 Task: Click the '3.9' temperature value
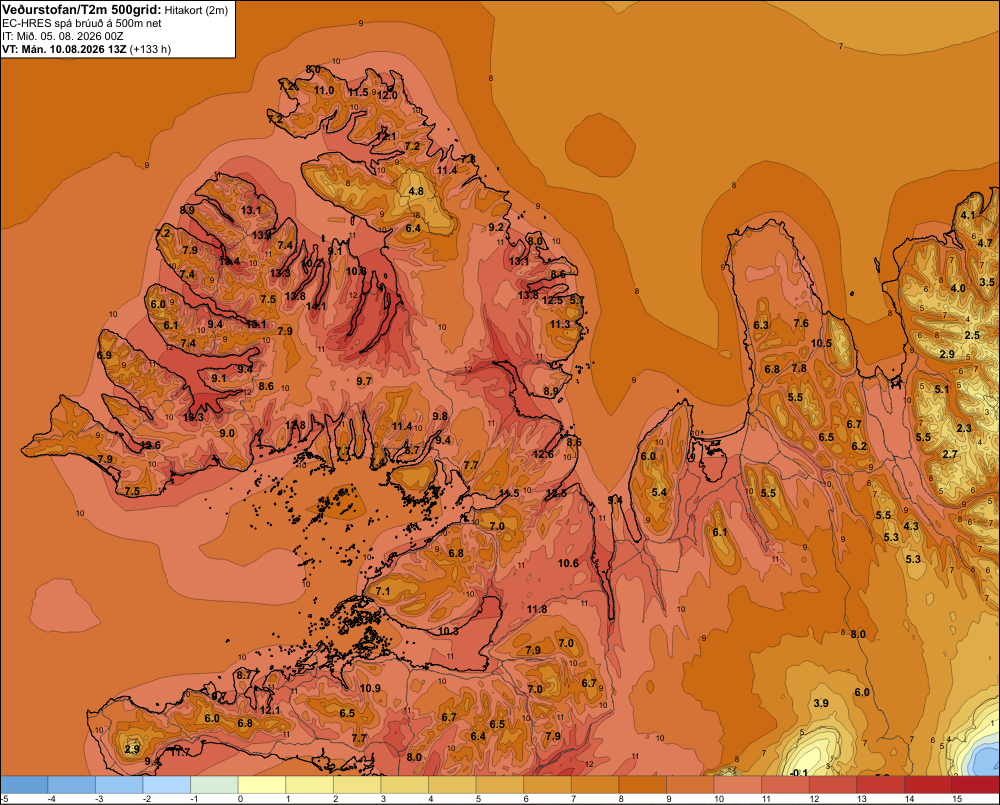tap(821, 703)
